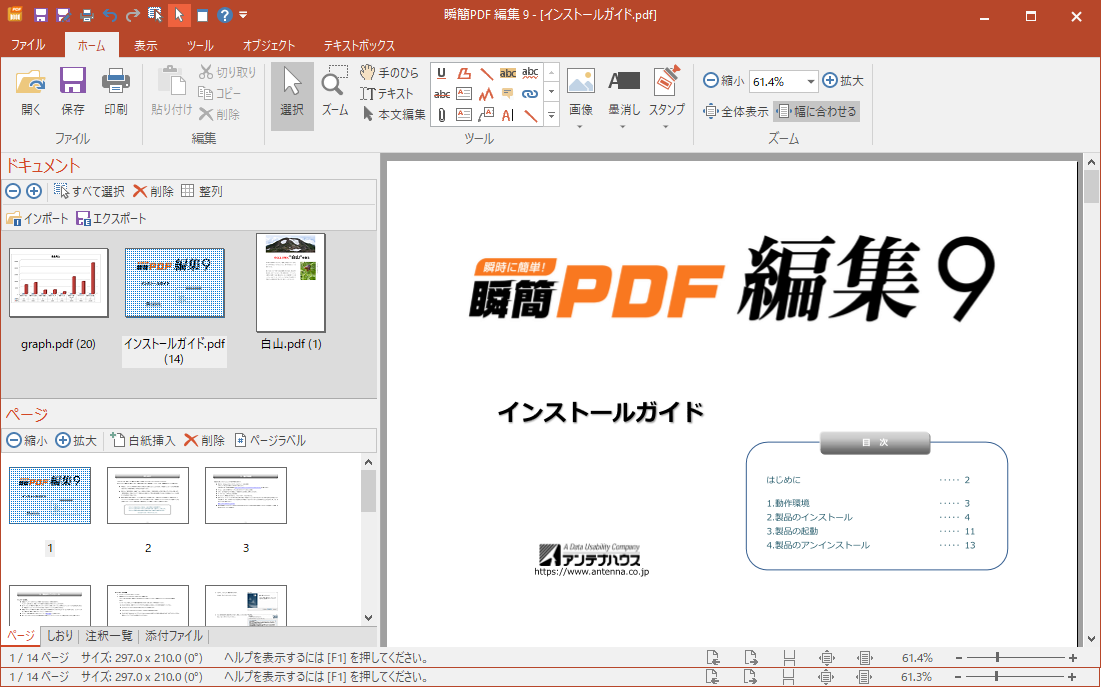1101x687 pixels.
Task: Click the エクスポート export button
Action: pyautogui.click(x=112, y=218)
